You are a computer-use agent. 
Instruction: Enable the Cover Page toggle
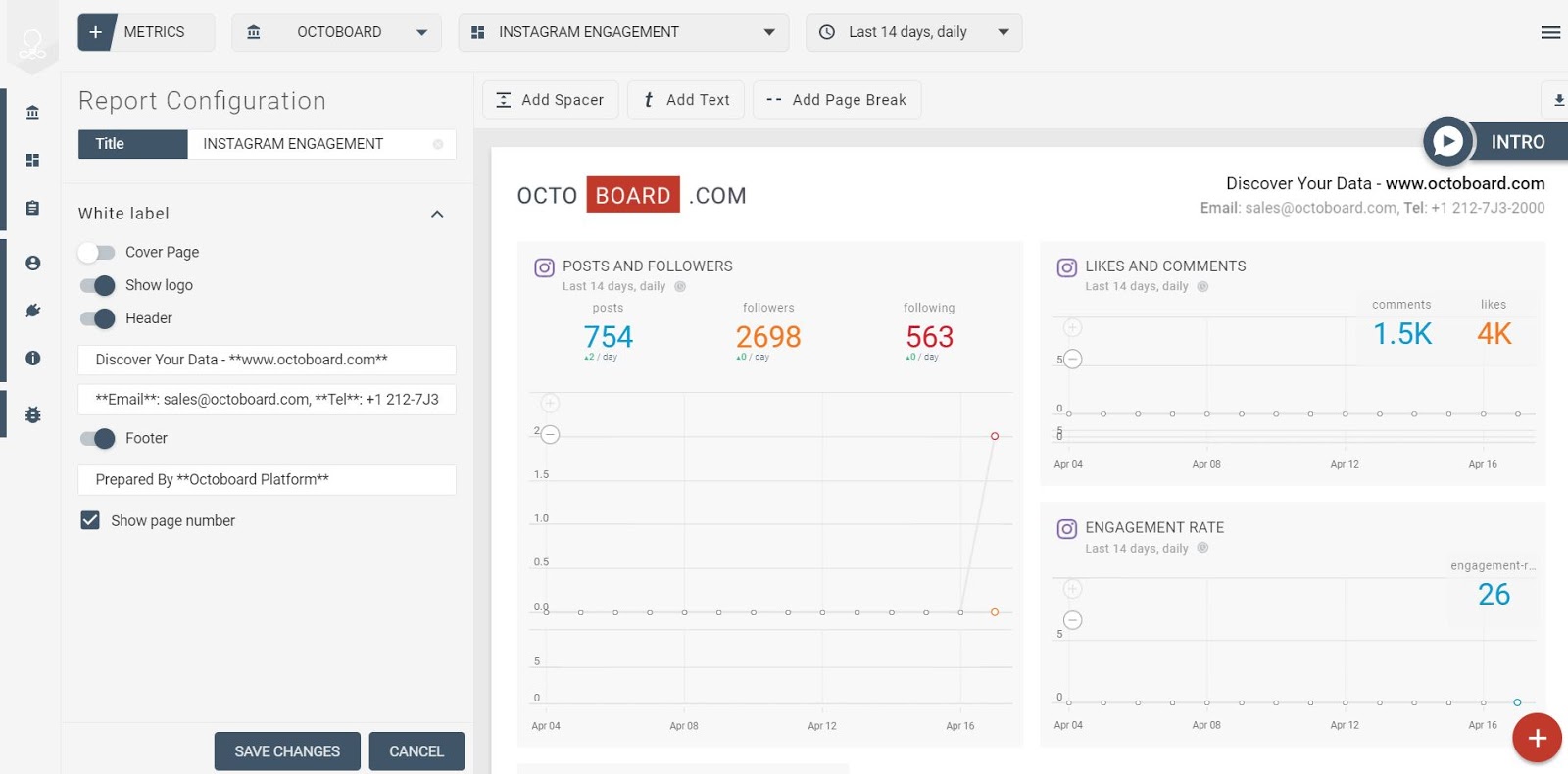(x=97, y=252)
